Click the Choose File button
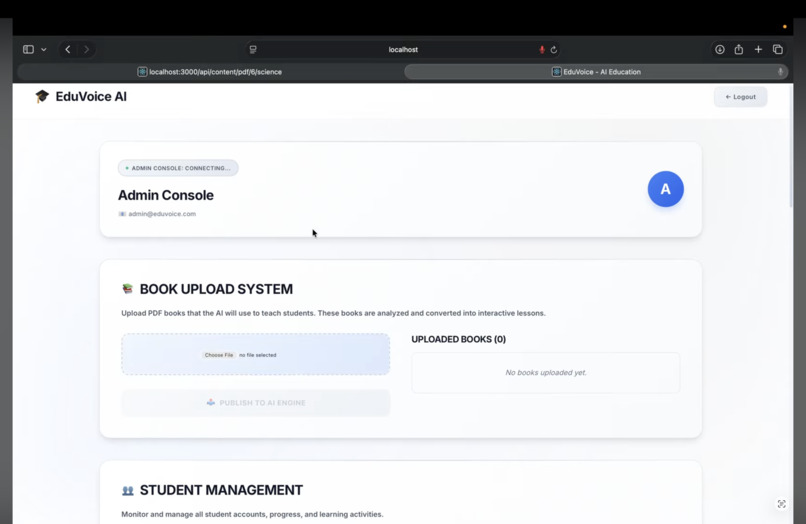 coord(218,355)
